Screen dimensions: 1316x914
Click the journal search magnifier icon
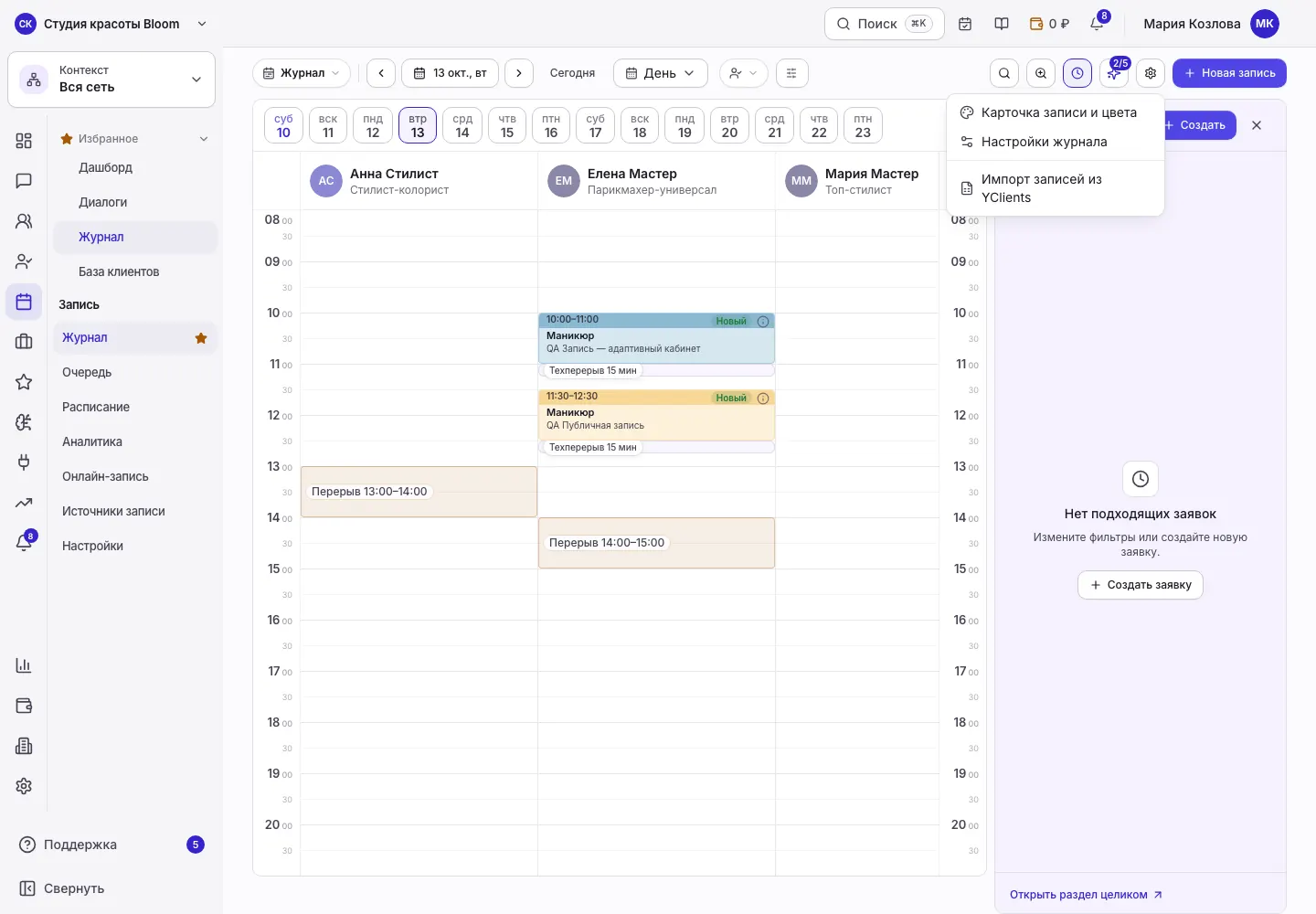[1004, 73]
